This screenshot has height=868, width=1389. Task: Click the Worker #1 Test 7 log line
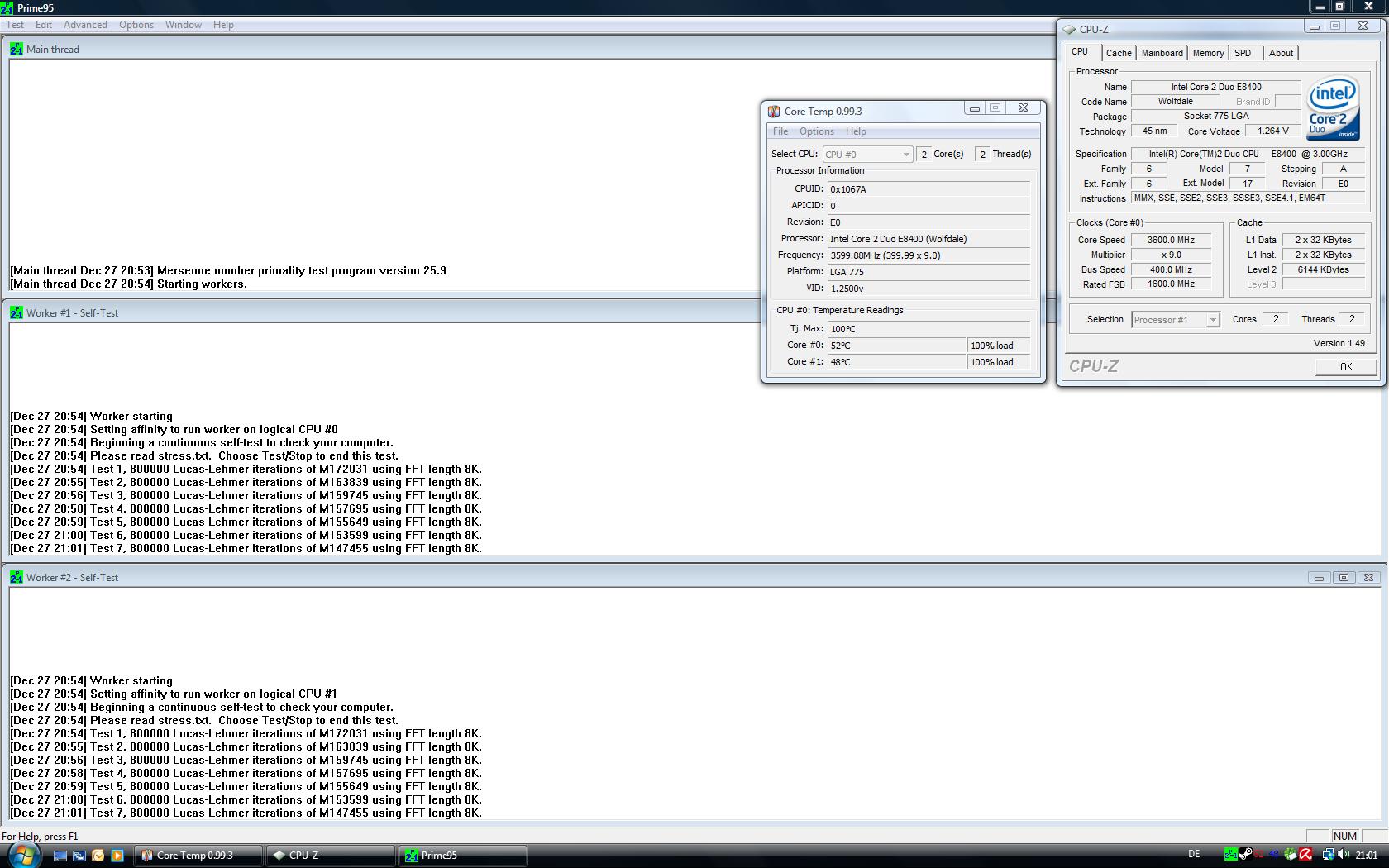(x=246, y=548)
